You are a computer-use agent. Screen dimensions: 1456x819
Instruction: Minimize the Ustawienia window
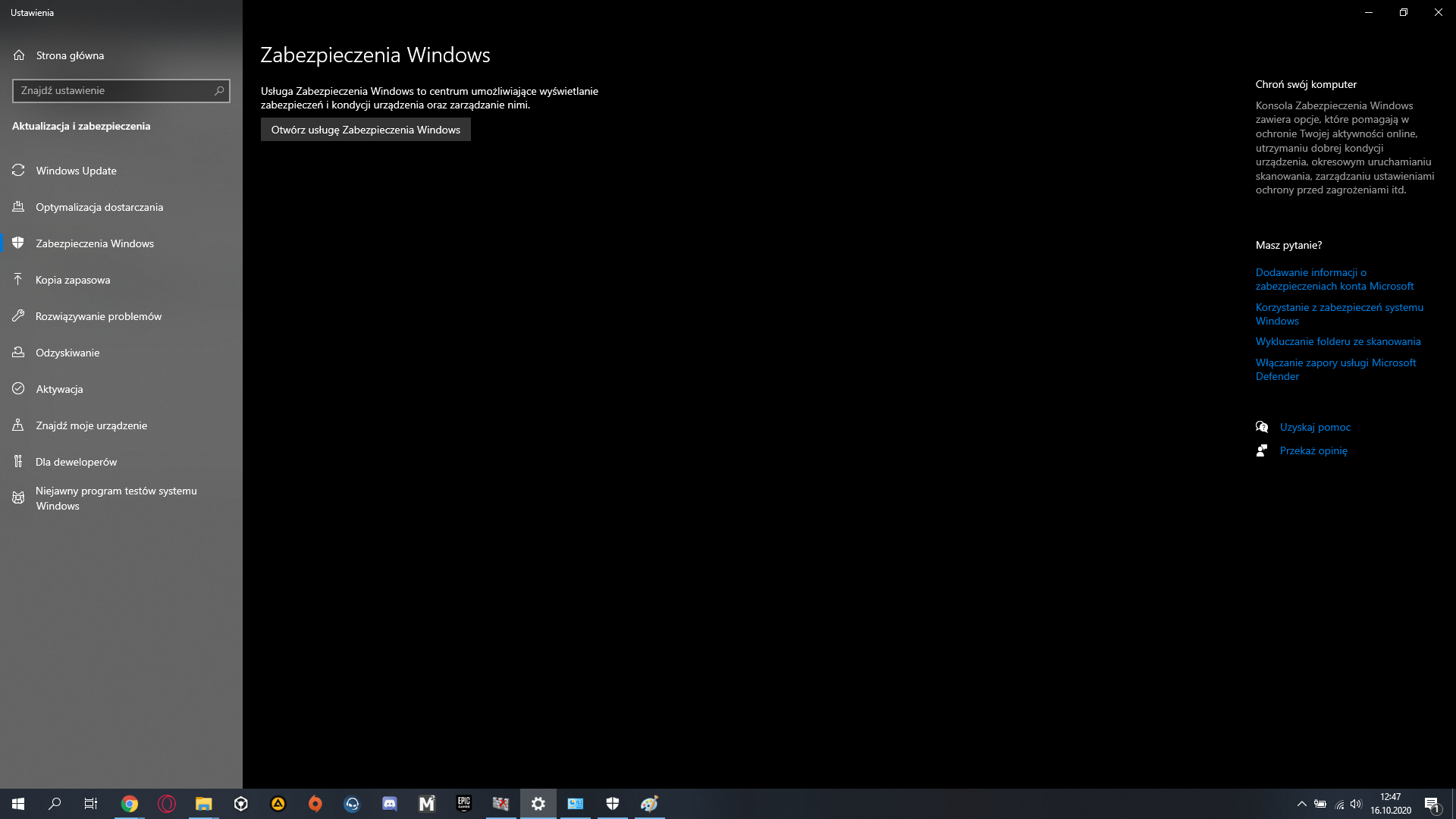coord(1369,12)
